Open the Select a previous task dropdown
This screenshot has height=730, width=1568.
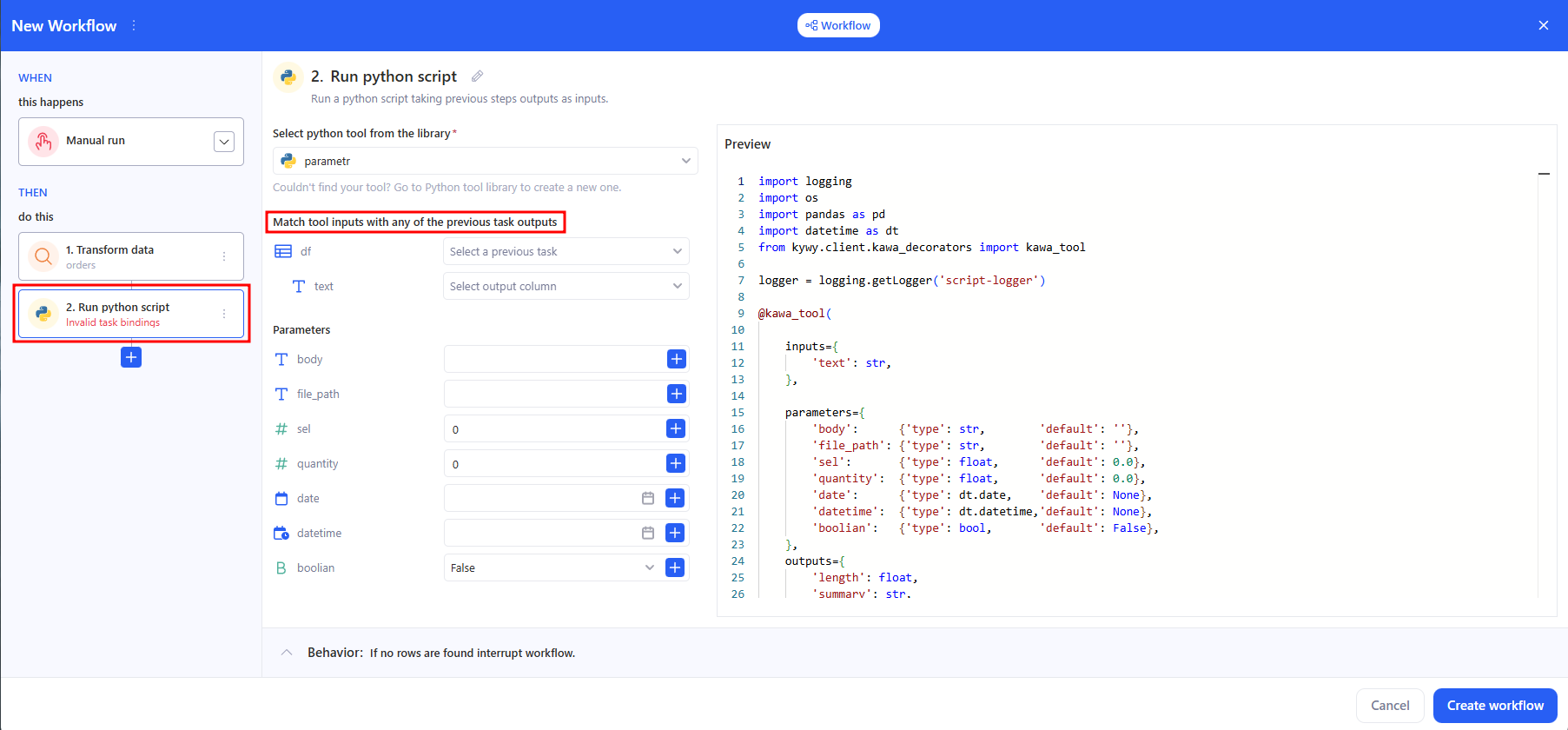tap(566, 251)
